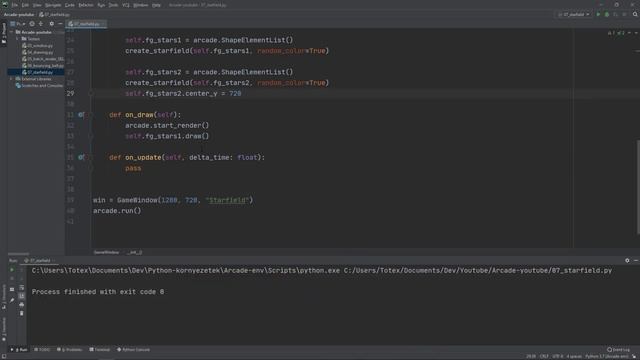
Task: Toggle the Project tool window side tab
Action: pos(4,33)
